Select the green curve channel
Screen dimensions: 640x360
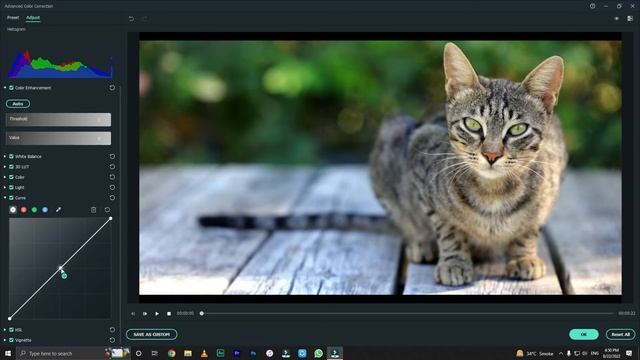(34, 210)
